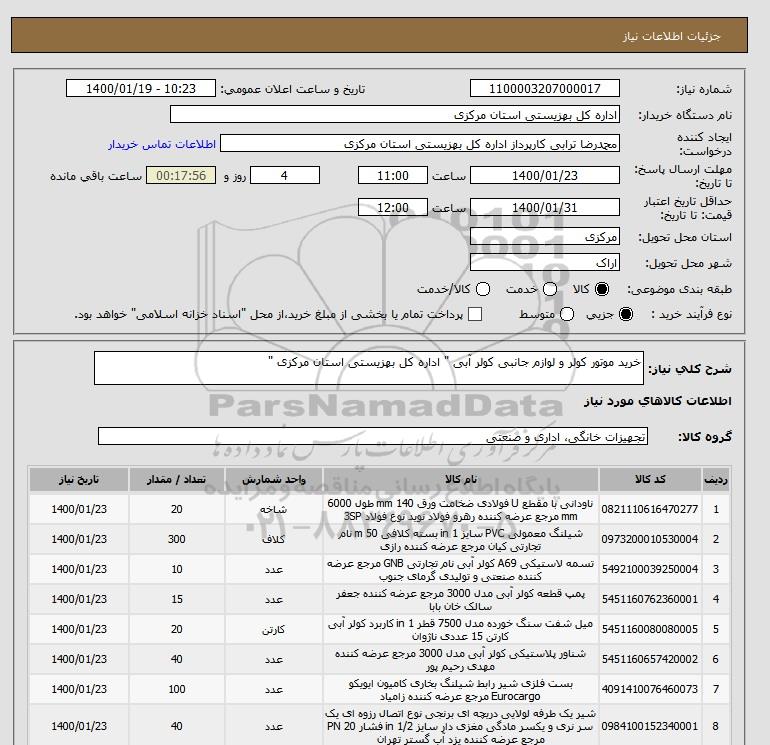This screenshot has width=770, height=745.
Task: Click the شیر یک طرفه لولایی item name
Action: 461,726
